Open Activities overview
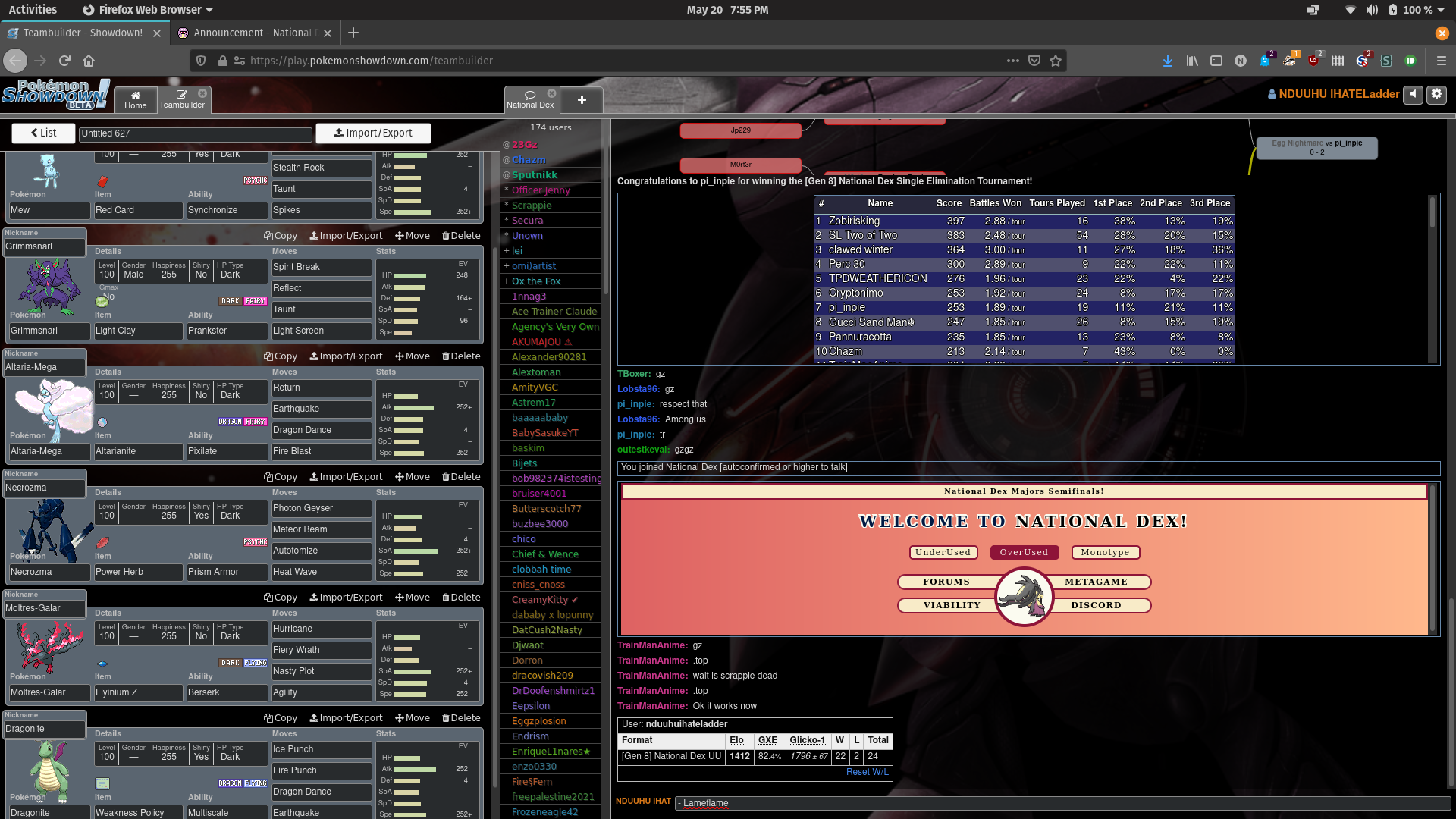The image size is (1456, 819). tap(33, 10)
